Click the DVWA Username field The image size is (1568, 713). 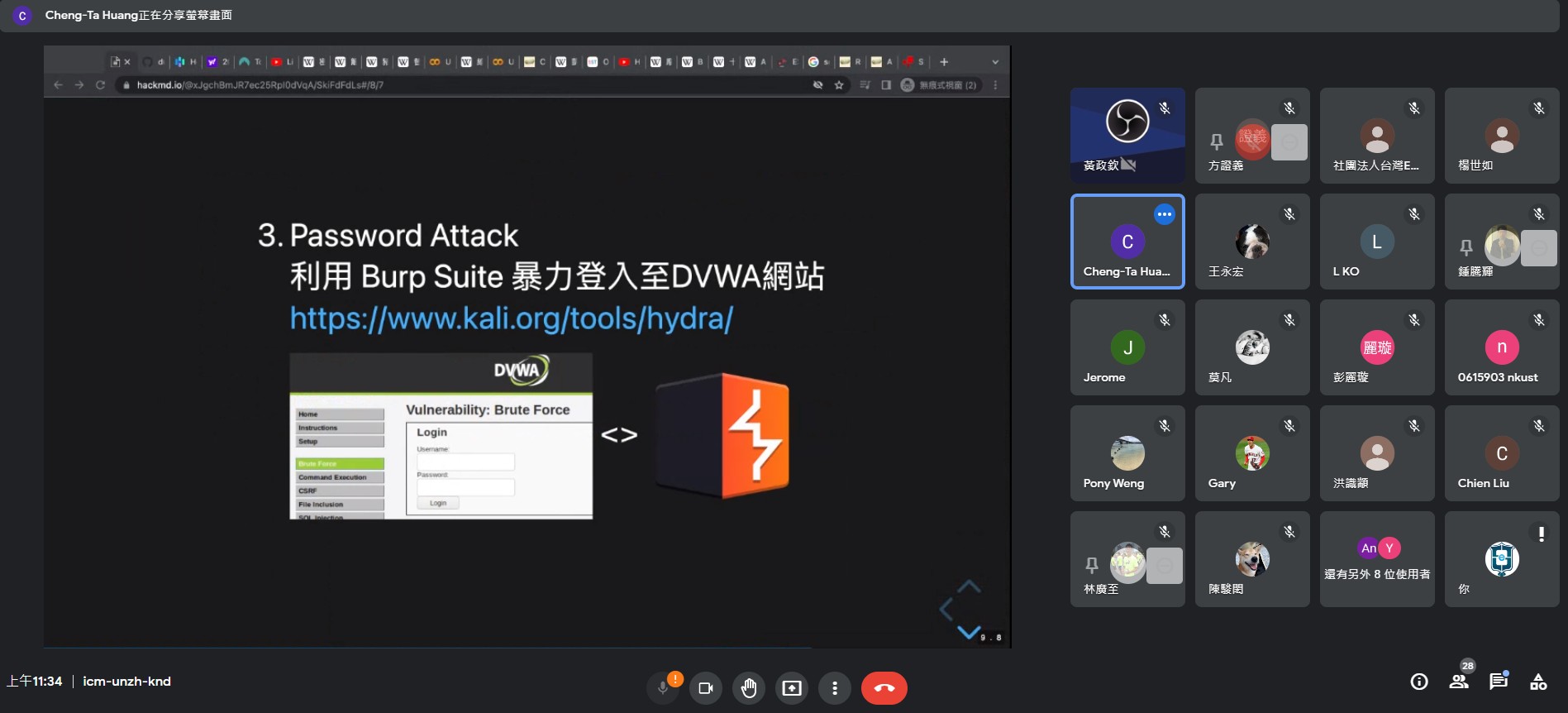point(465,462)
